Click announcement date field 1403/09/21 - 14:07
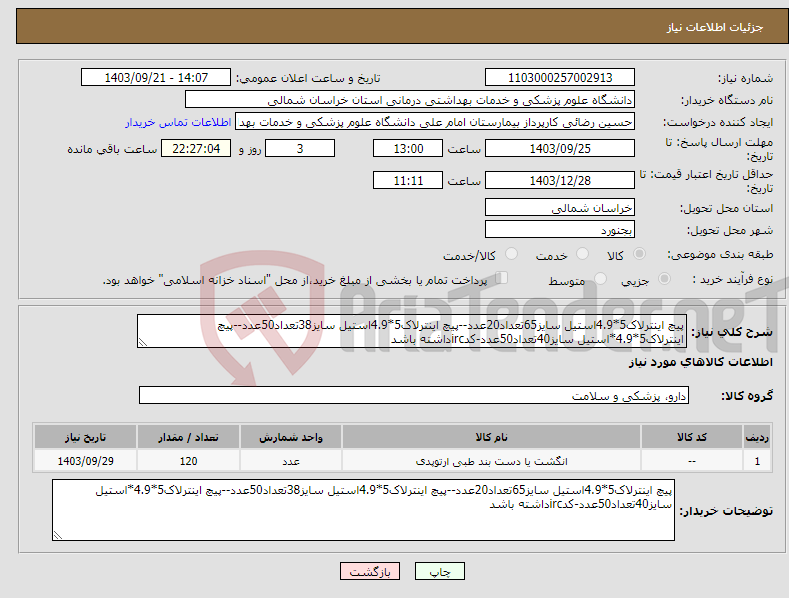Screen dimensions: 789x598 click(156, 78)
